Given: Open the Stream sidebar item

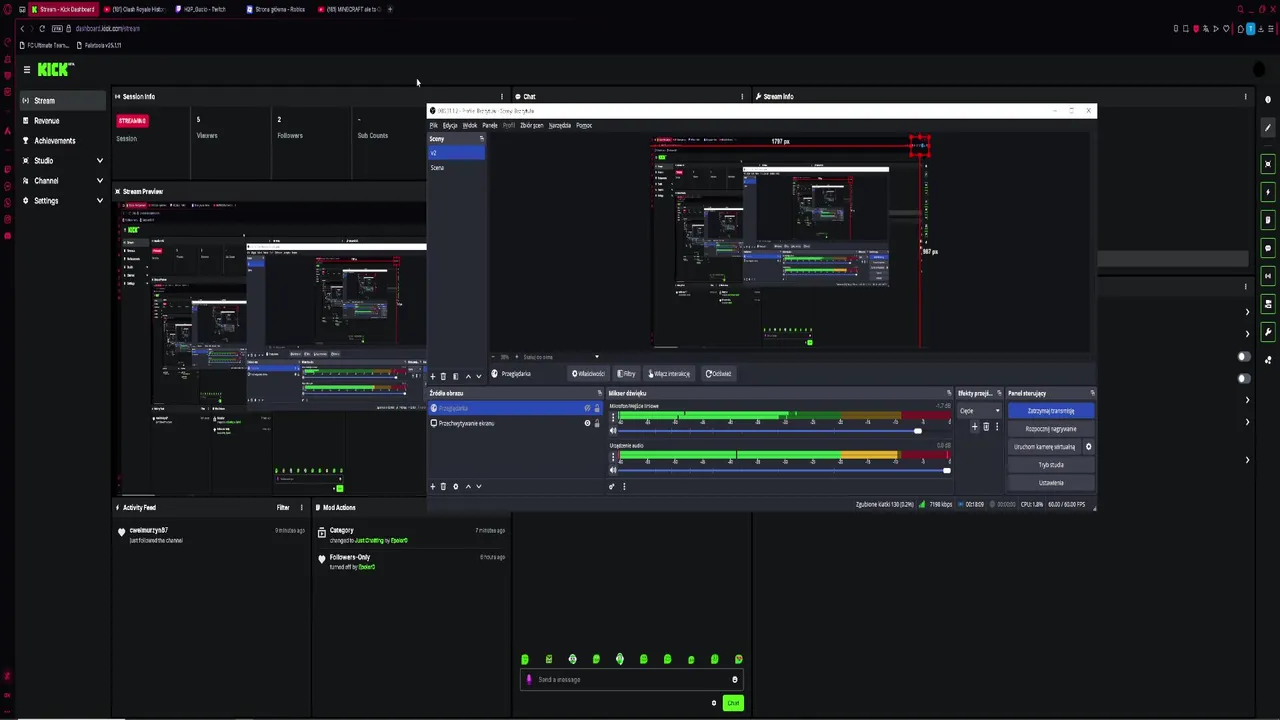Looking at the screenshot, I should [x=62, y=100].
